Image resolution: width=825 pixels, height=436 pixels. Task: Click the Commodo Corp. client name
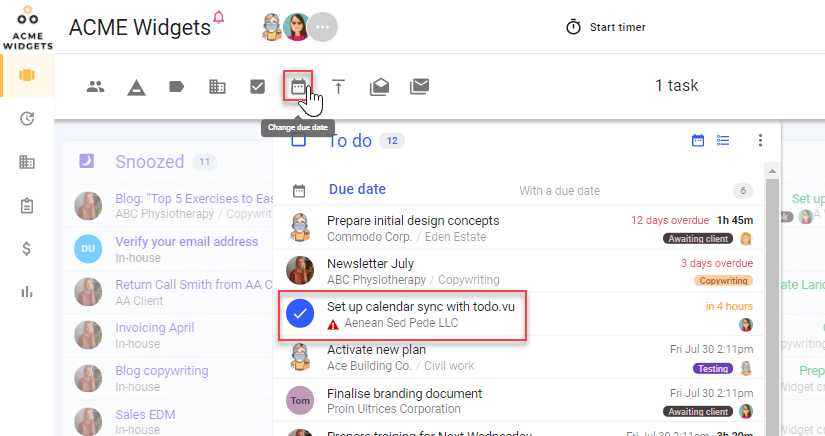pyautogui.click(x=369, y=237)
